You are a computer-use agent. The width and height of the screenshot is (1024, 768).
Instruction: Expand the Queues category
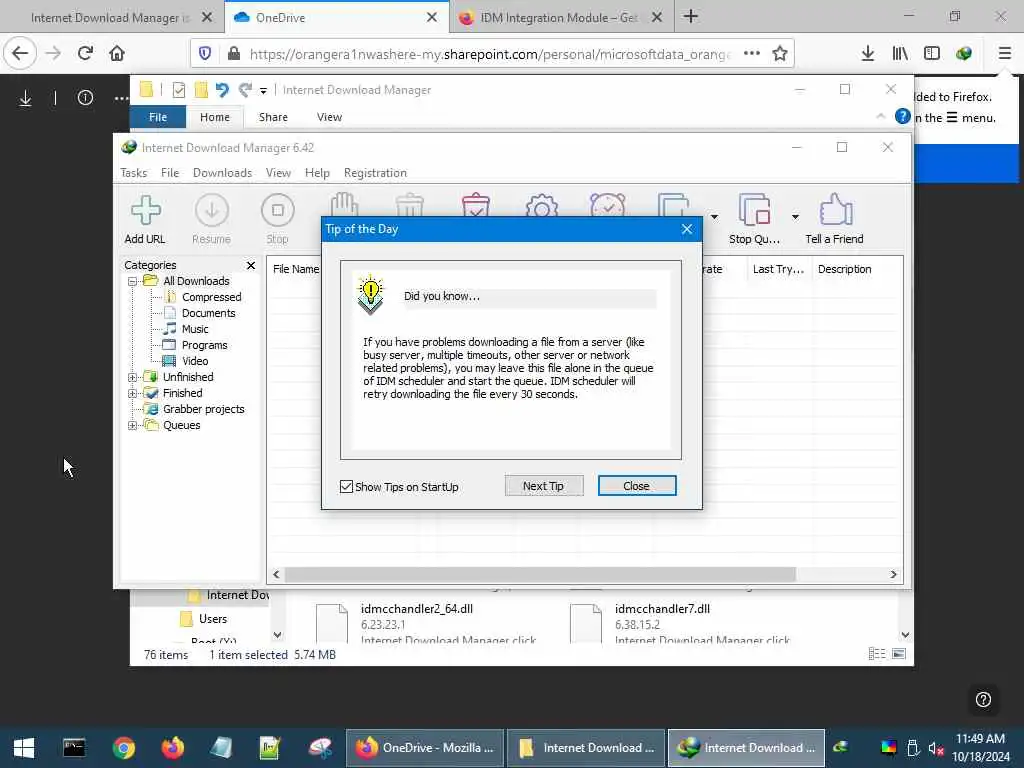(133, 425)
